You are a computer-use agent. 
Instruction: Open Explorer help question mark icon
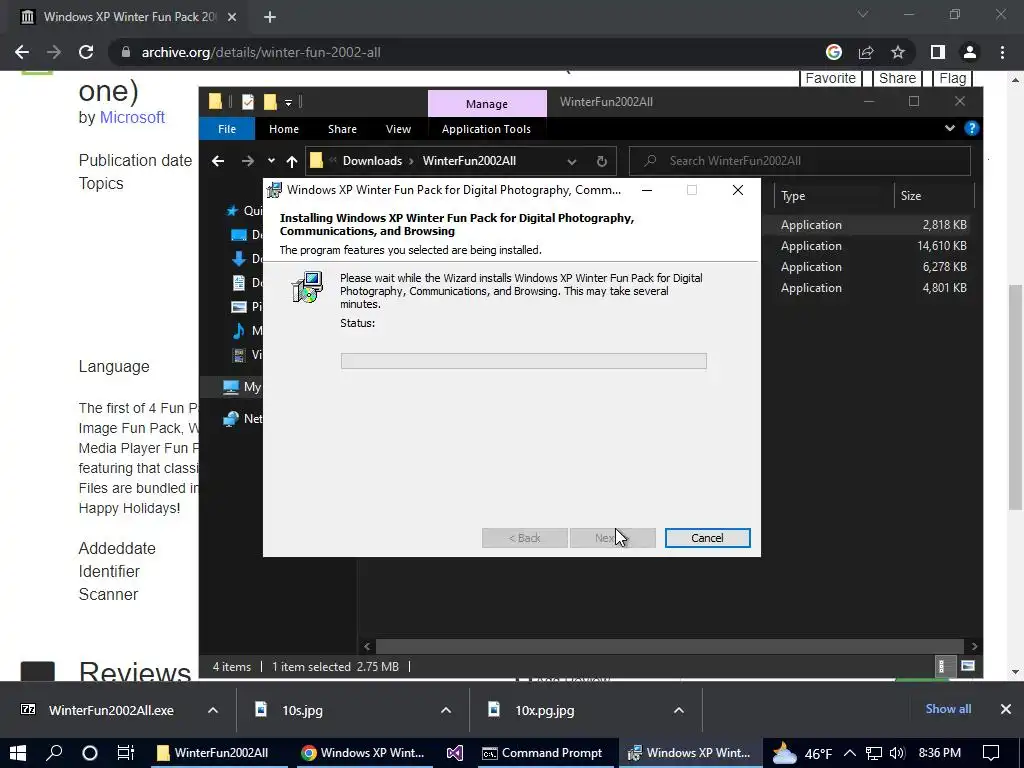[x=971, y=129]
